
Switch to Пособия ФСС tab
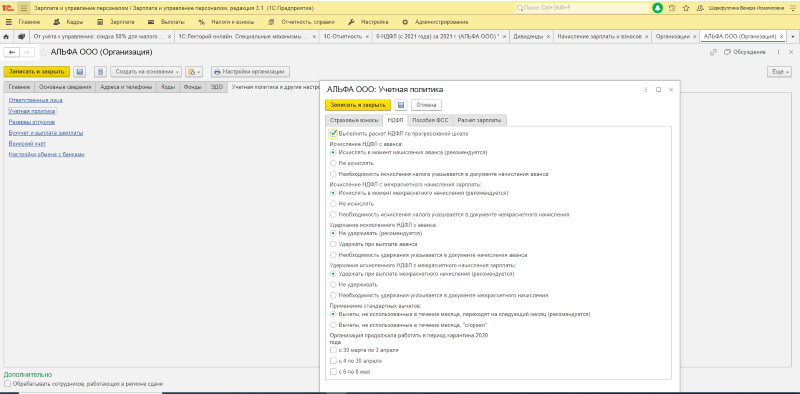tap(430, 120)
